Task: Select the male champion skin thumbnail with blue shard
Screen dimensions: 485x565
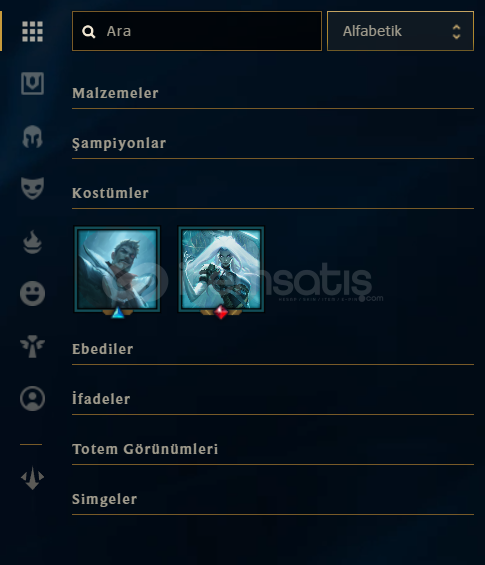Action: 117,271
